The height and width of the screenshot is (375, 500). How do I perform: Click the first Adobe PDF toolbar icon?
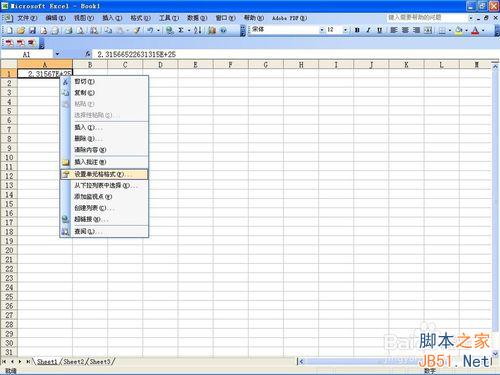coord(10,43)
